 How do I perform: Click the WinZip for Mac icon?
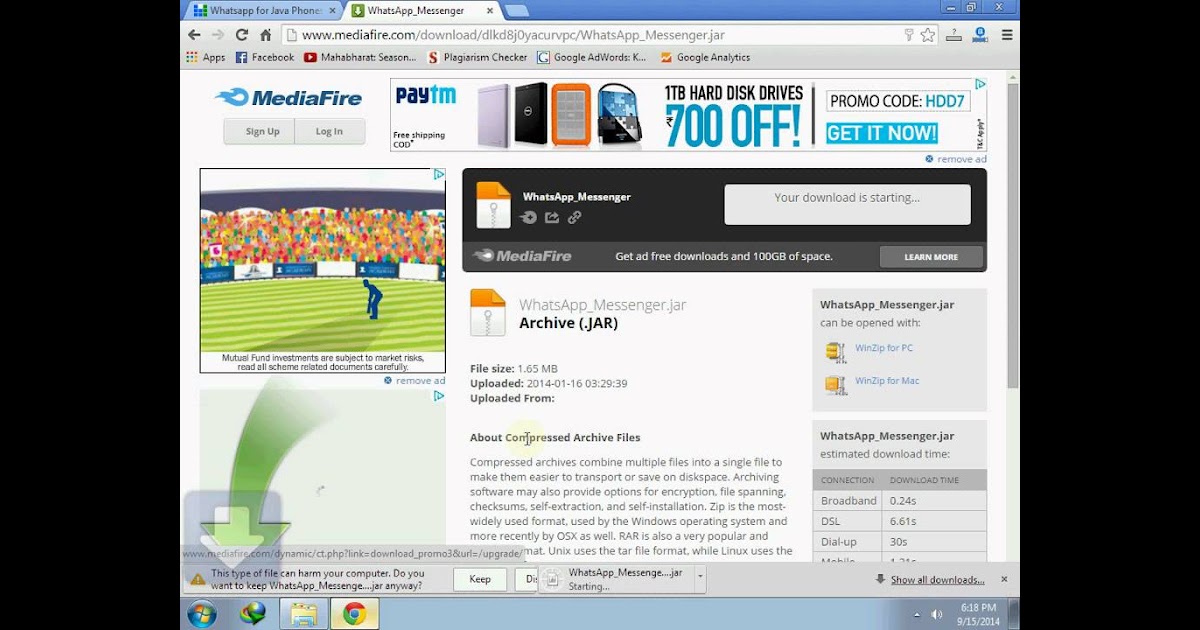point(835,385)
